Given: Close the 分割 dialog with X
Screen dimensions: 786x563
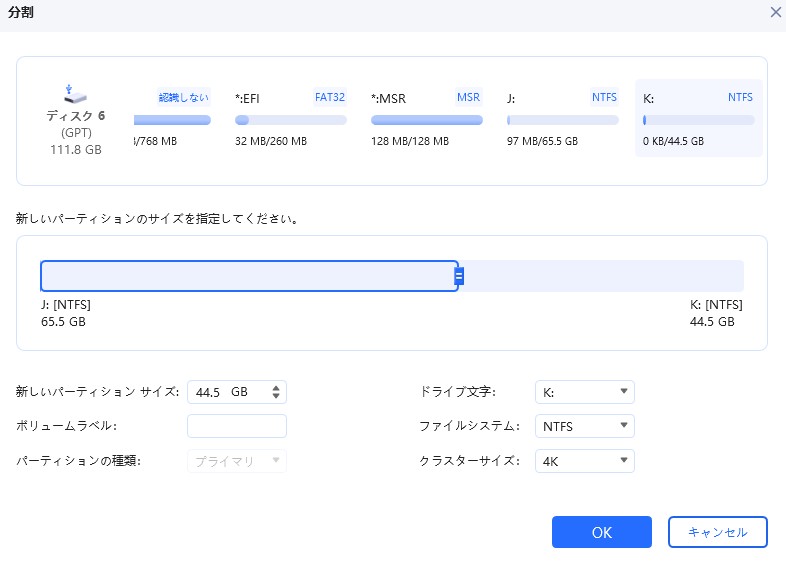Looking at the screenshot, I should 775,12.
